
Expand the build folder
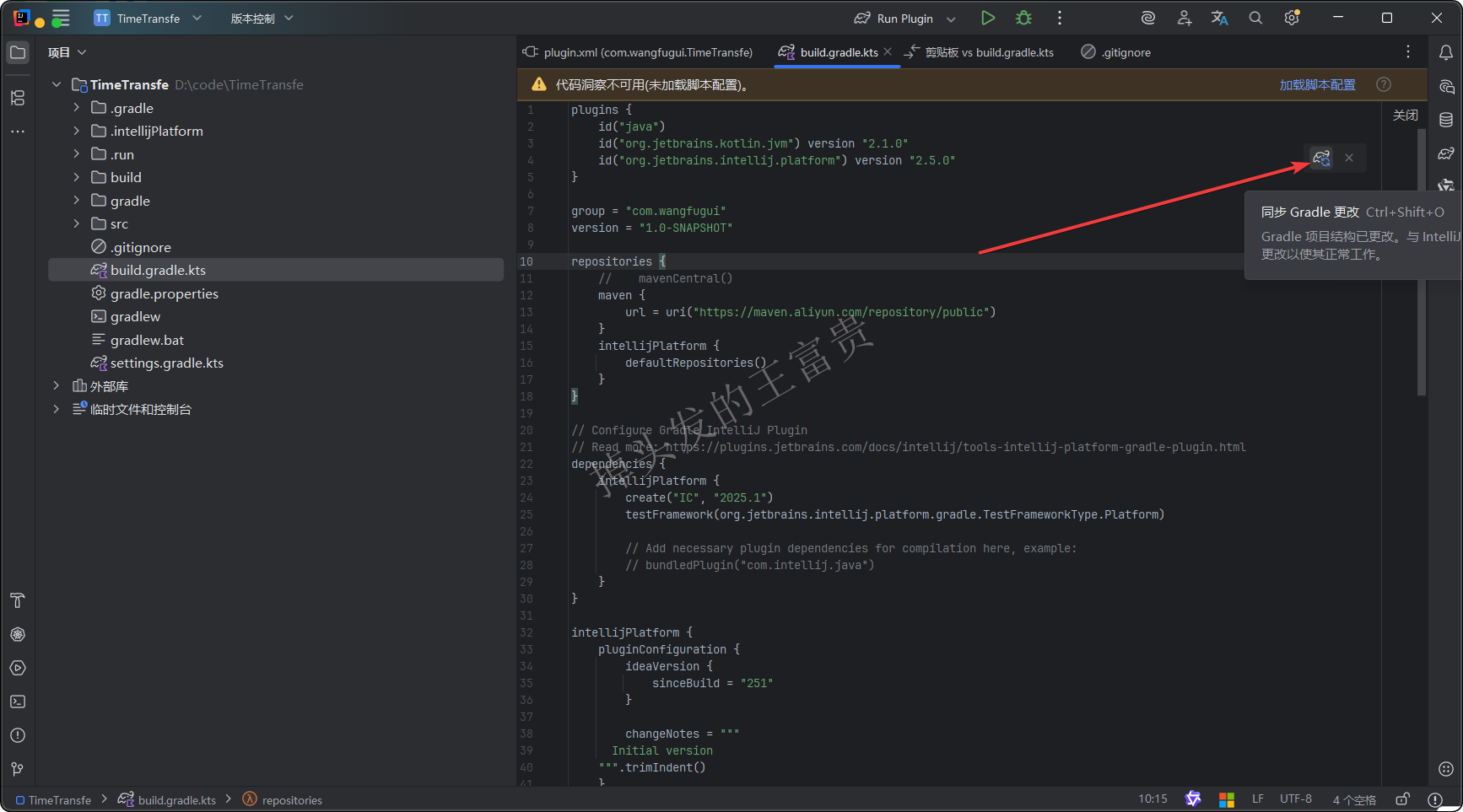point(77,177)
